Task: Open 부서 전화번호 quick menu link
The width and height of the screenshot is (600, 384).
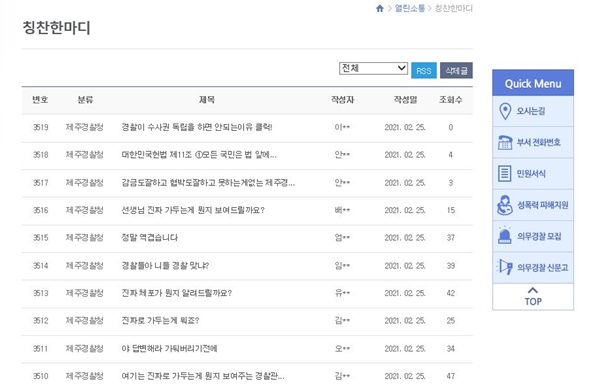Action: pyautogui.click(x=533, y=143)
